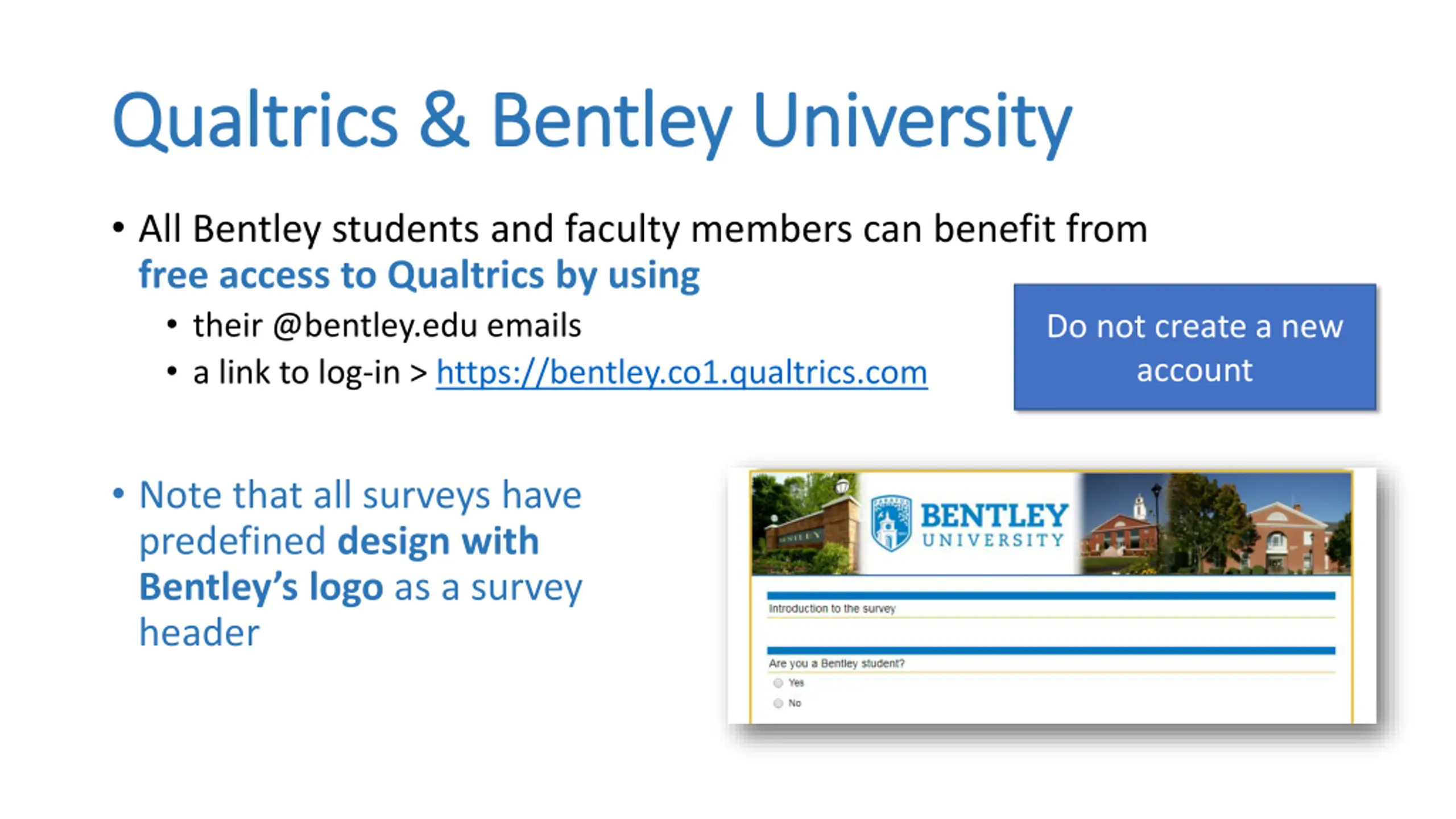Click the white clock tower in campus photo
The image size is (1456, 819).
click(x=1139, y=506)
